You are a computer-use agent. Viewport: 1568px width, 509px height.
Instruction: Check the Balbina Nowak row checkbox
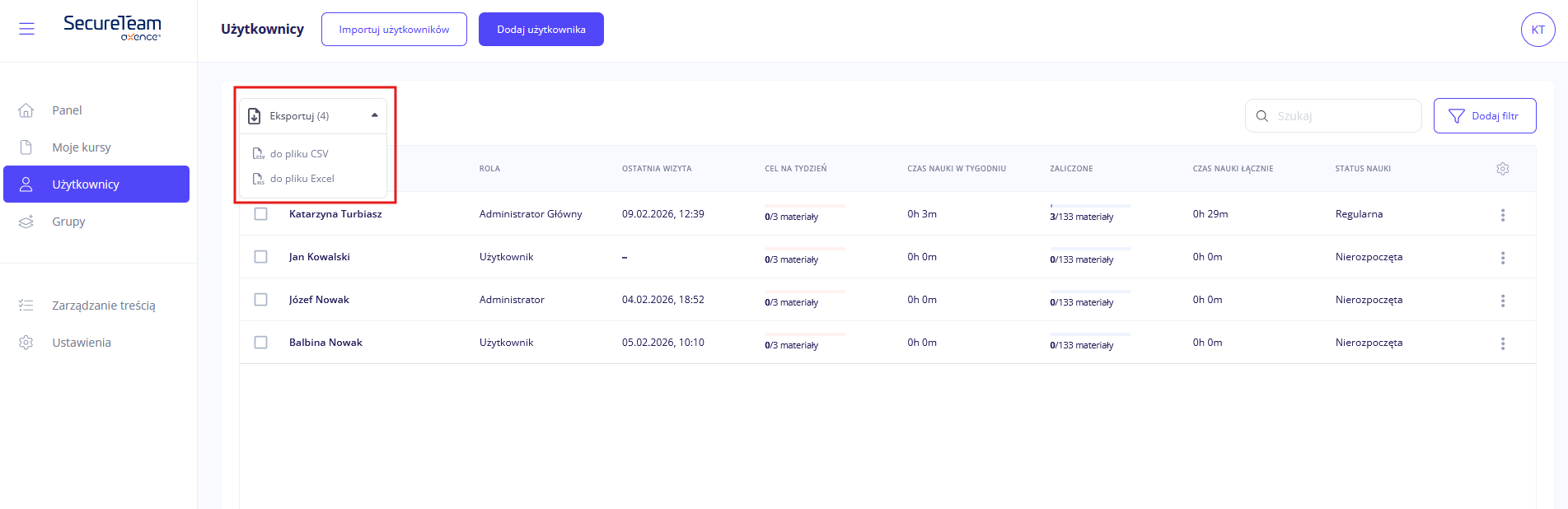261,343
